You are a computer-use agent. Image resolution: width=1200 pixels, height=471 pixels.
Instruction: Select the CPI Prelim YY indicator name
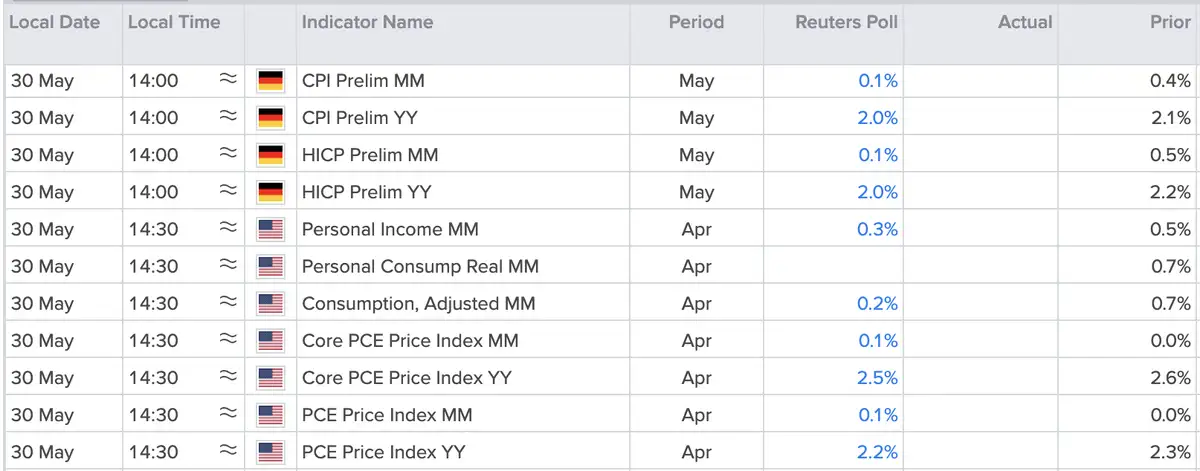tap(360, 118)
